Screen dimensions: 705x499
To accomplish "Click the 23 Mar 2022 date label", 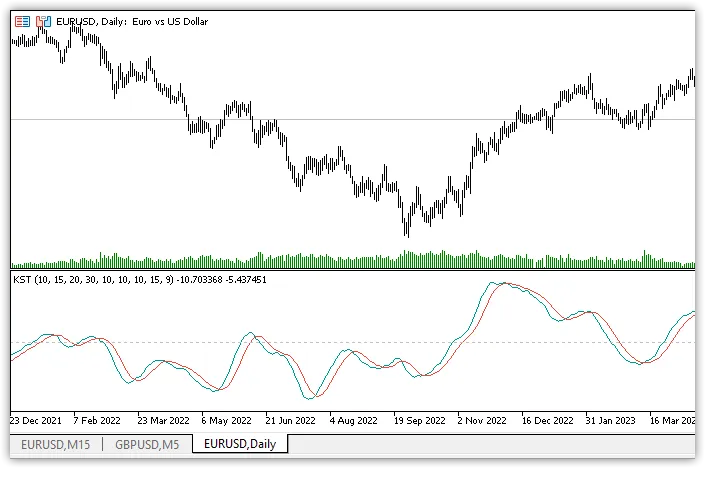I will [166, 421].
